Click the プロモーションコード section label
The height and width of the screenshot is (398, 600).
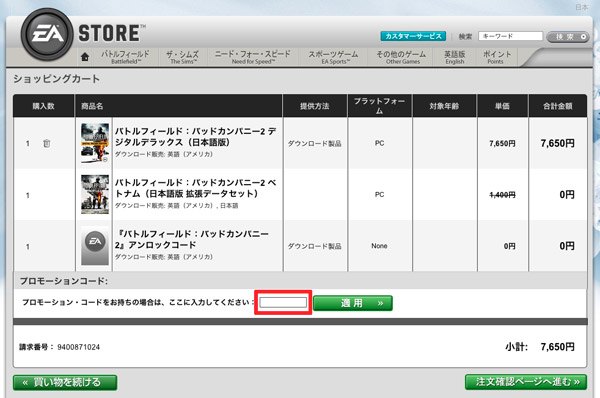(x=64, y=281)
